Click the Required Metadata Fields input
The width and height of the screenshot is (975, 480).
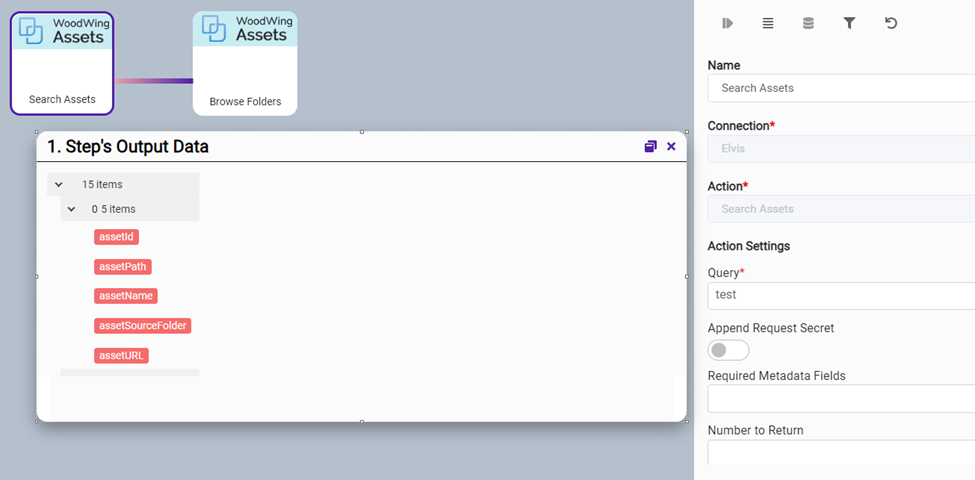click(841, 399)
